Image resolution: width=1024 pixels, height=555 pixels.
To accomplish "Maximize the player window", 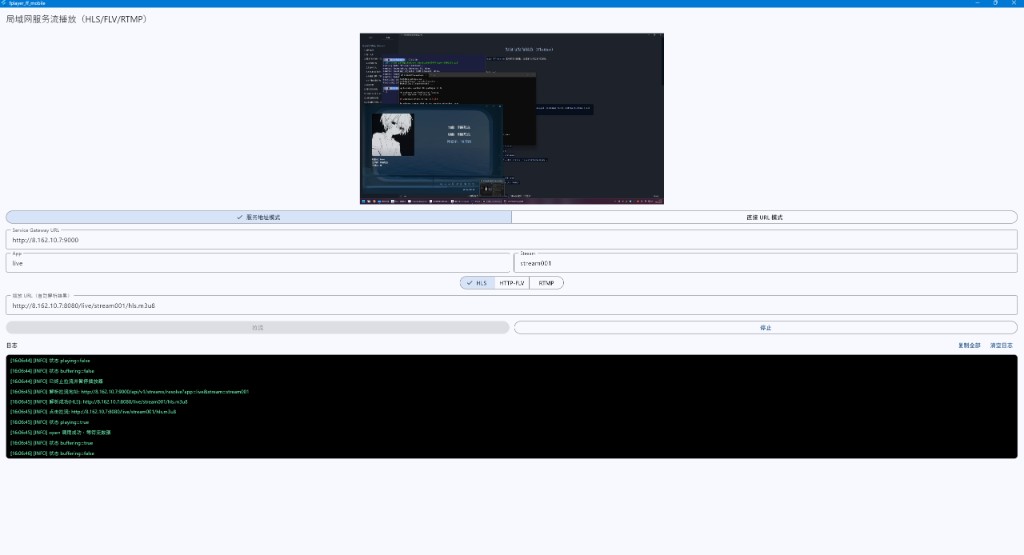I will pos(995,3).
